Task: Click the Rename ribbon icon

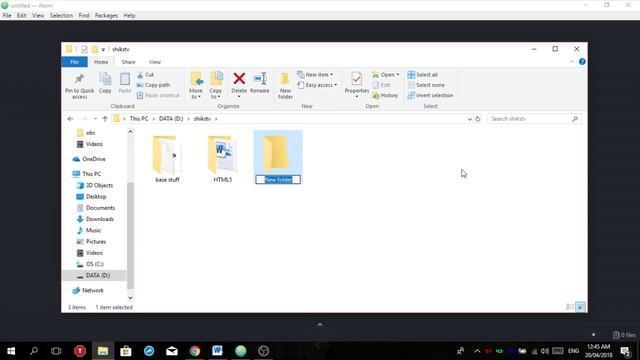Action: point(260,82)
